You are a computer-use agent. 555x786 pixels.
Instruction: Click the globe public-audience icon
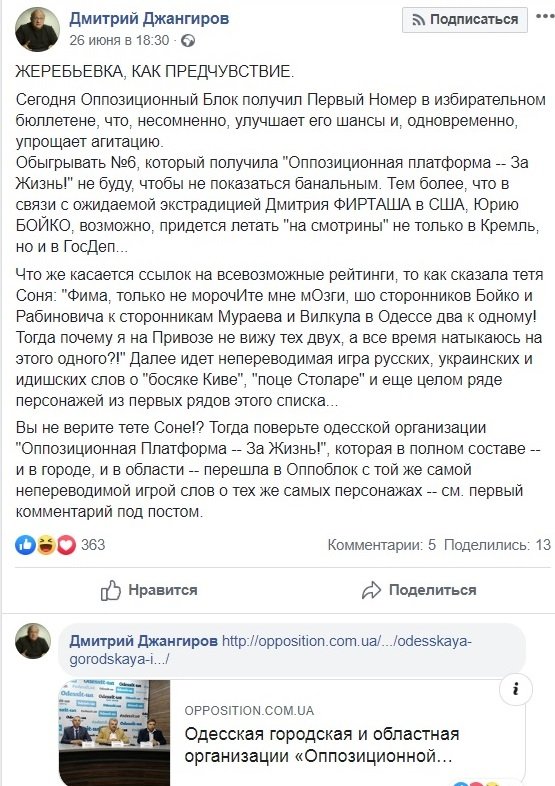(188, 41)
